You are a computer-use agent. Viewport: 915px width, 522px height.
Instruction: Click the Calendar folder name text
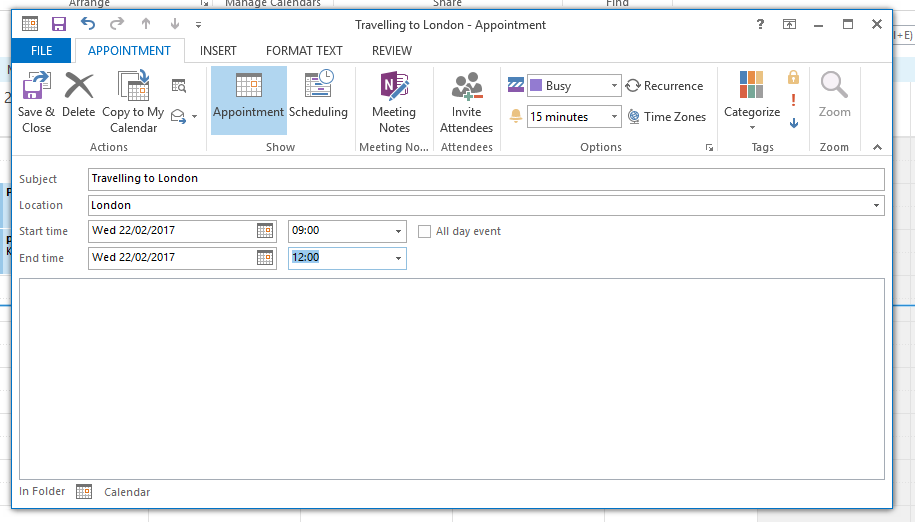click(127, 492)
